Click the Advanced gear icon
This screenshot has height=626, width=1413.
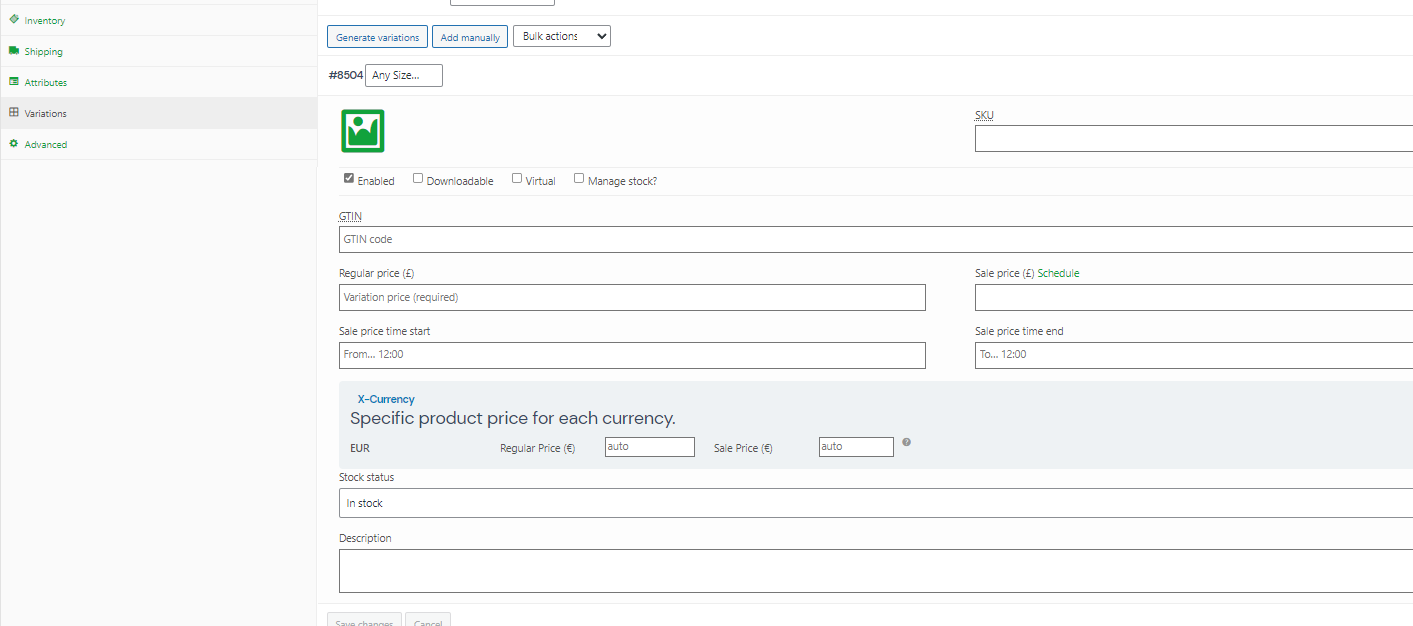point(14,144)
